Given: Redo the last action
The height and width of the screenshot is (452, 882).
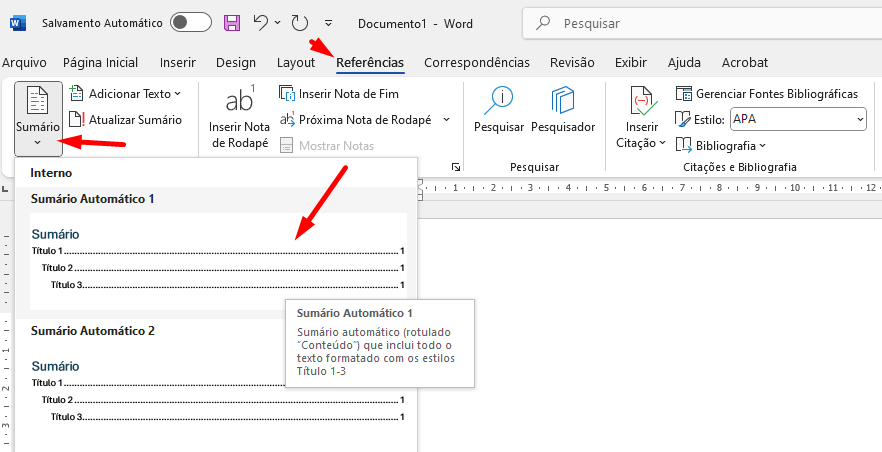Looking at the screenshot, I should [x=299, y=23].
